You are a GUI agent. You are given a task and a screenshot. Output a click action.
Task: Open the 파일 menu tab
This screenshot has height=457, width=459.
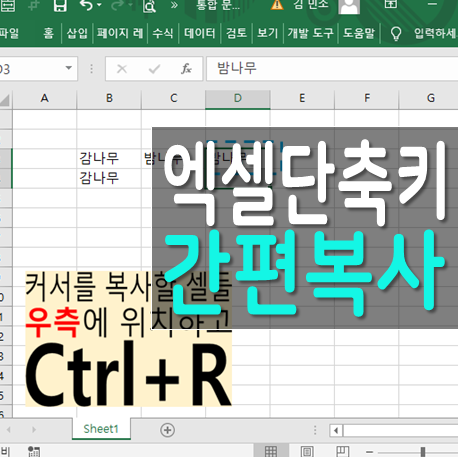pos(9,33)
